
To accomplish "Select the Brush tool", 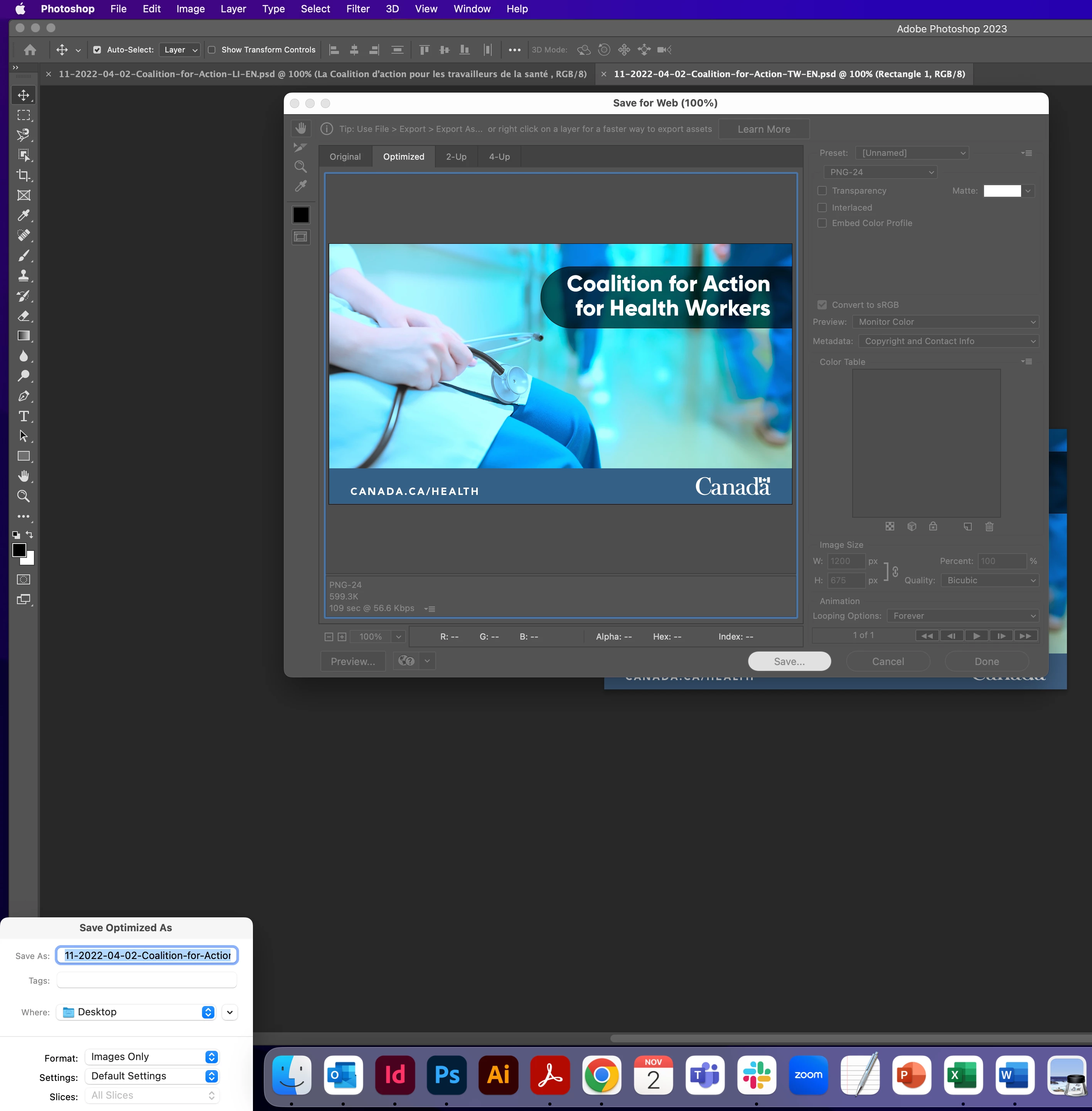I will (x=24, y=256).
